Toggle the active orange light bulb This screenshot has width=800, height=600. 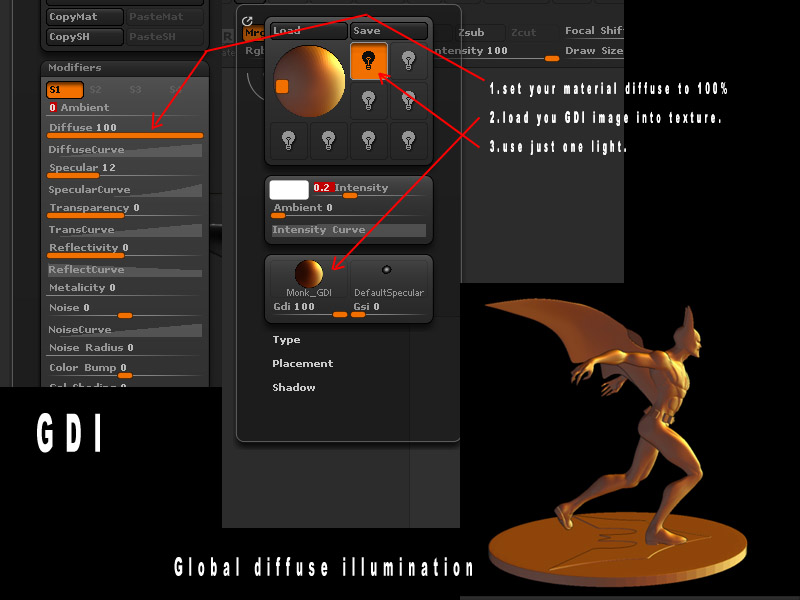tap(368, 61)
